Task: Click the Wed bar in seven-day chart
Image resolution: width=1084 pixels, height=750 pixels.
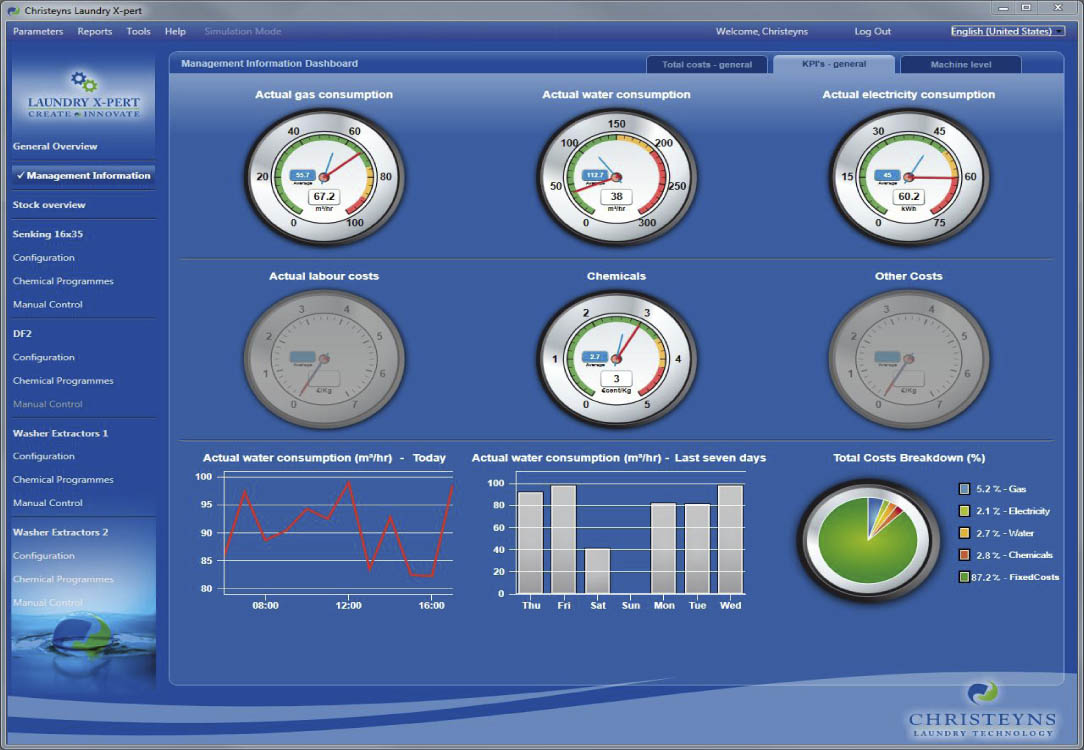Action: tap(731, 539)
